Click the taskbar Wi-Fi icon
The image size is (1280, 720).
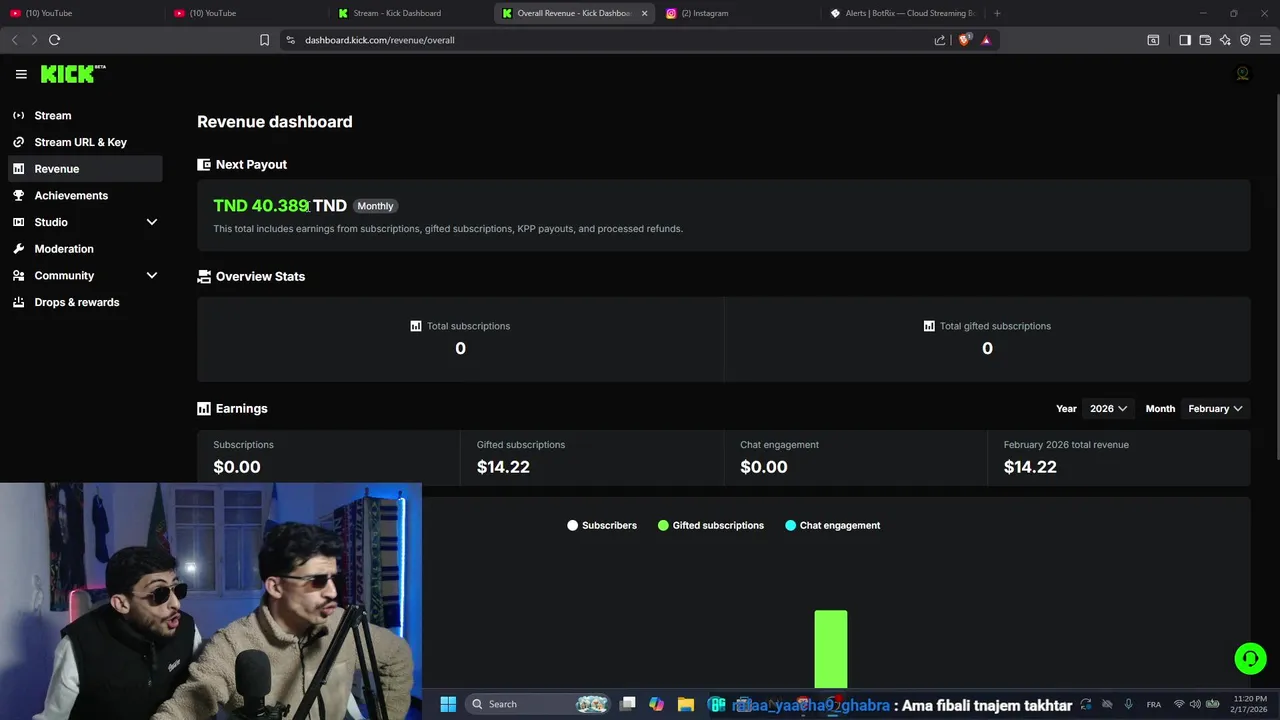coord(1178,704)
